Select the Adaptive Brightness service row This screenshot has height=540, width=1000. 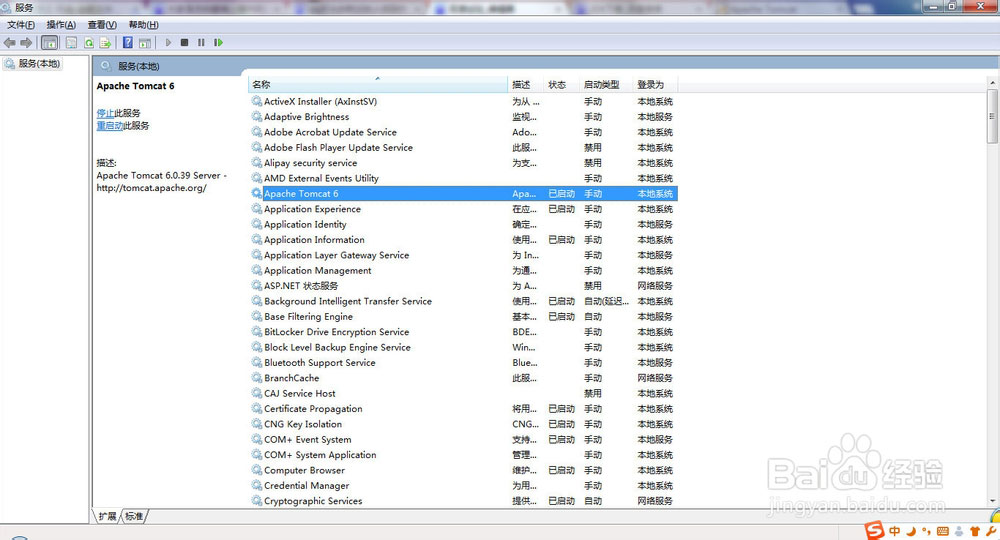point(463,117)
